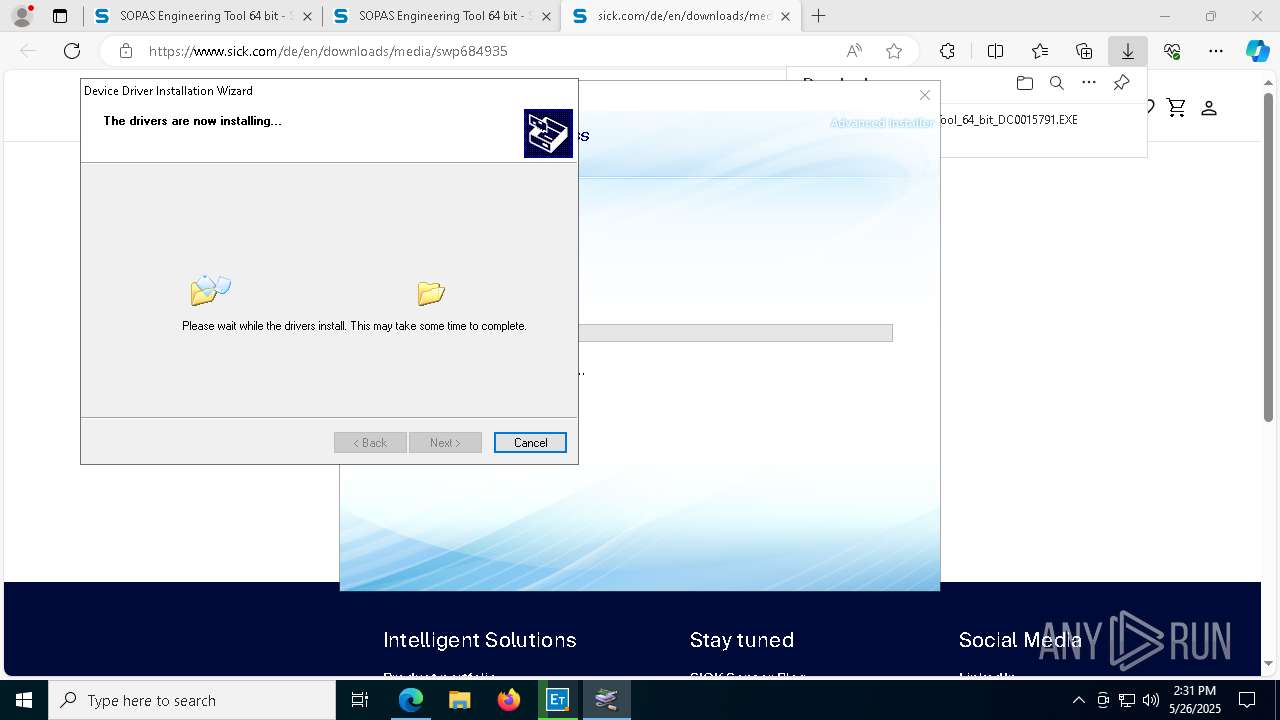Open Browser essentials icon
Screen dimensions: 1280x720
(1172, 51)
